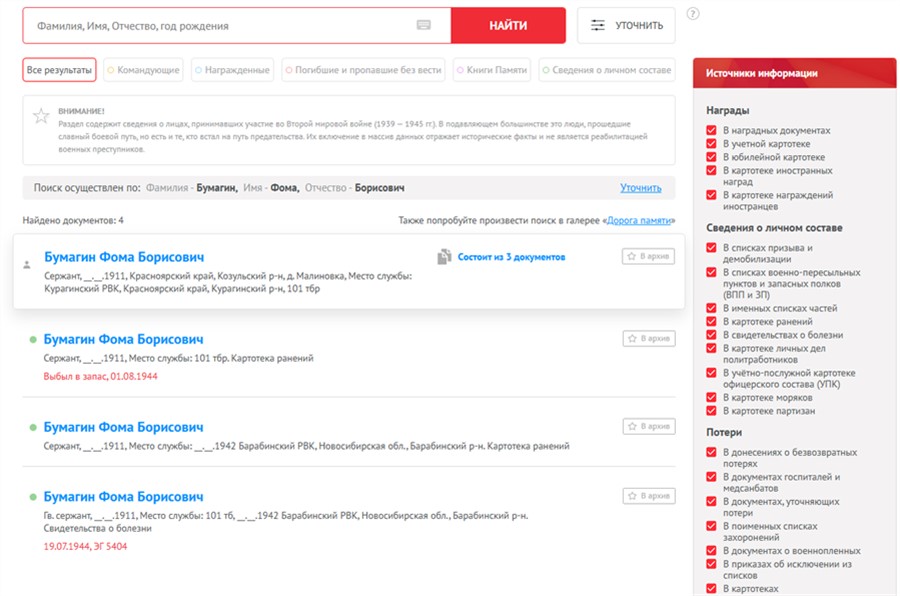Click the person icon beside the first result
900x596 pixels.
coord(26,265)
